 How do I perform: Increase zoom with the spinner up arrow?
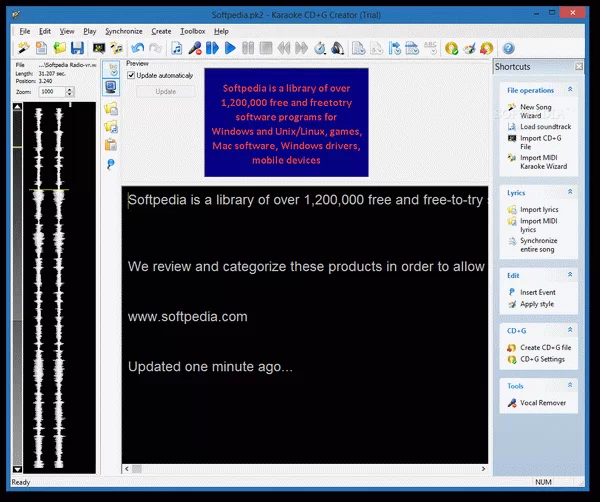(x=70, y=90)
